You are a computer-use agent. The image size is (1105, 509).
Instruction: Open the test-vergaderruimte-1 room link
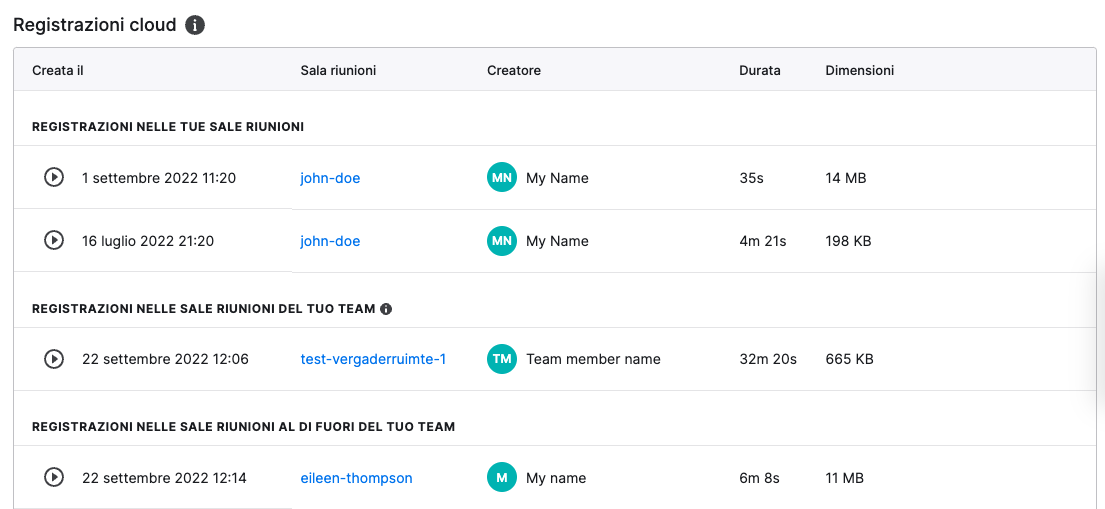point(373,360)
